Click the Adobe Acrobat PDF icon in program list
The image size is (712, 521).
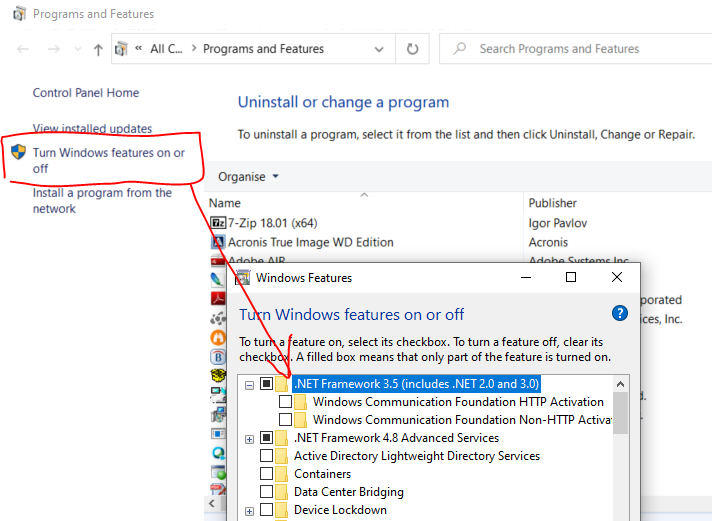pyautogui.click(x=218, y=298)
